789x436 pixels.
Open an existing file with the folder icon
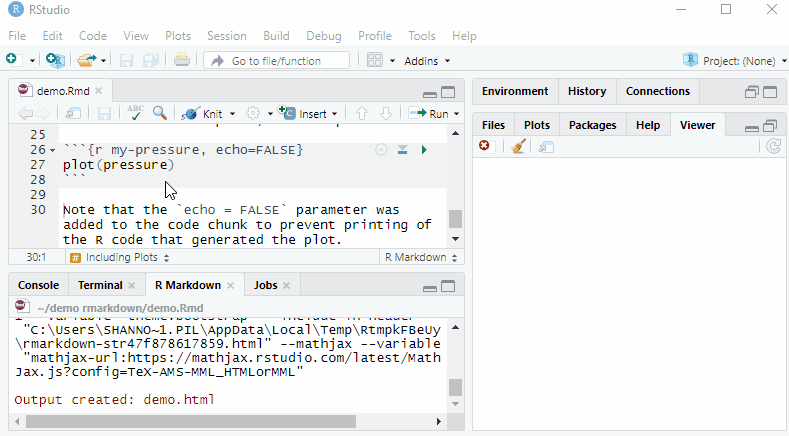coord(86,60)
